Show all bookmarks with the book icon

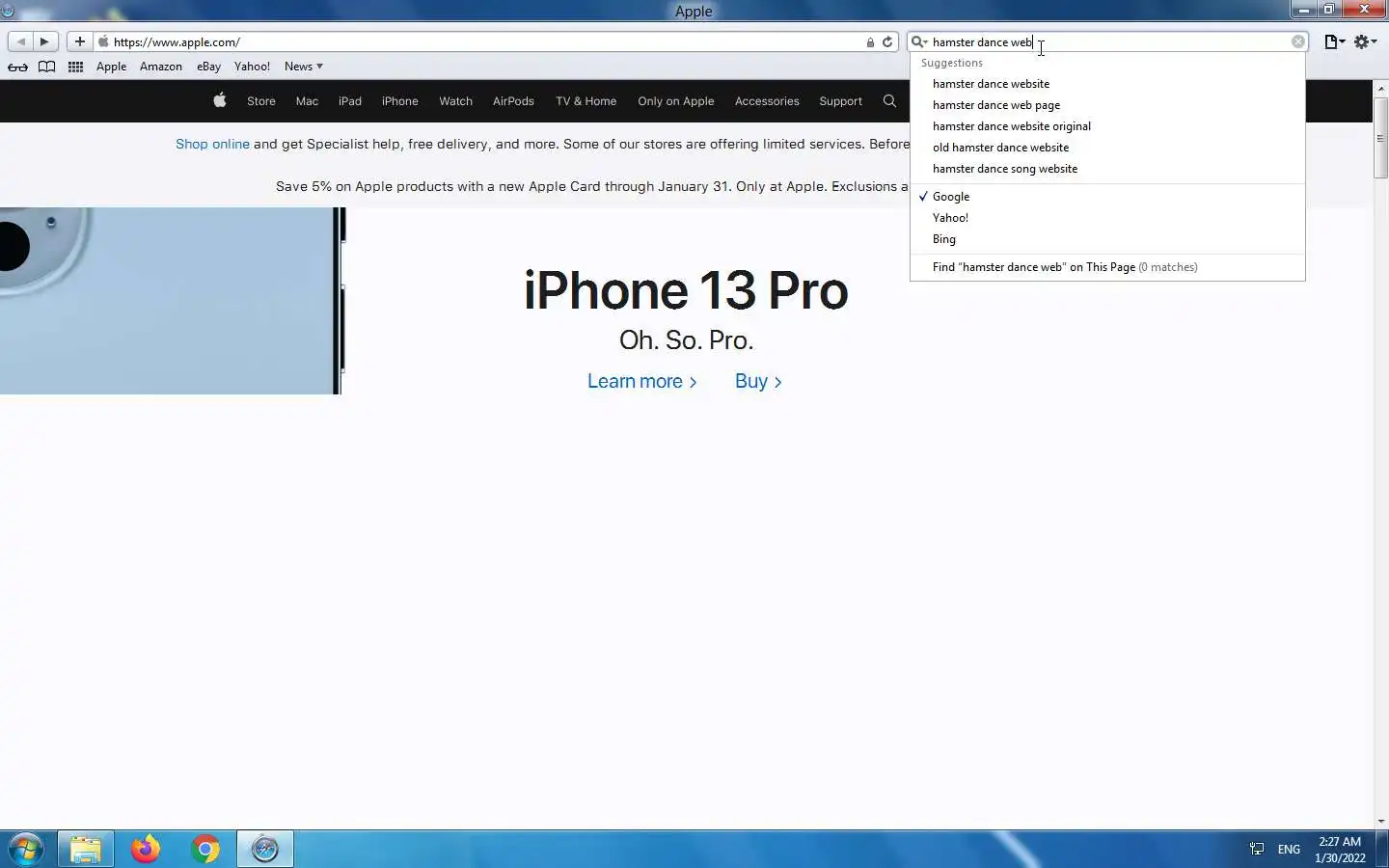(46, 67)
